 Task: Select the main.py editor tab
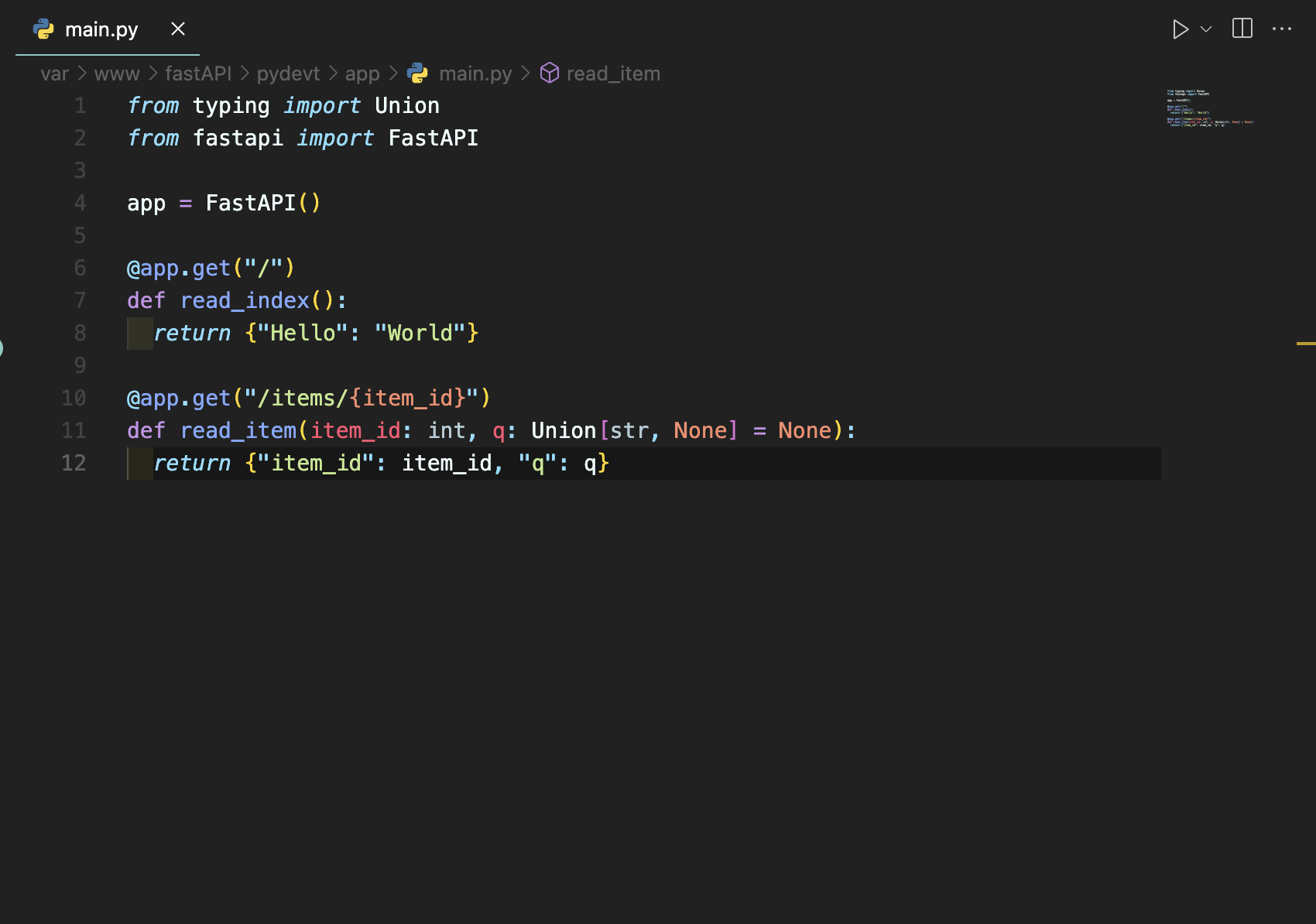pos(108,29)
